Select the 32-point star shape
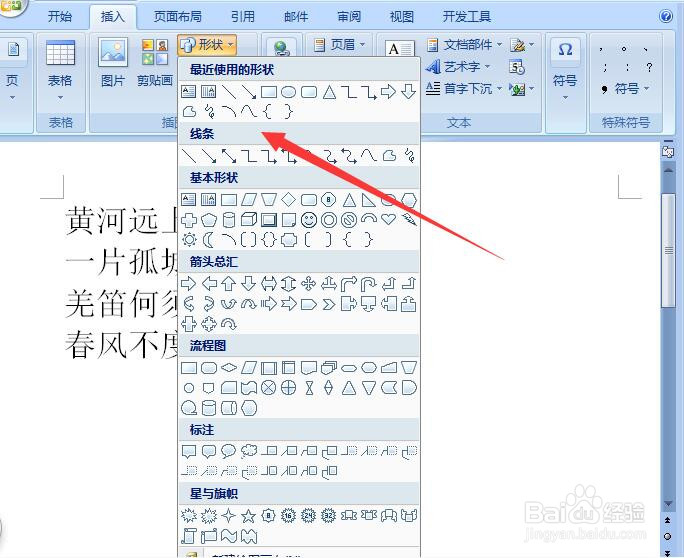The width and height of the screenshot is (684, 558). click(x=328, y=516)
